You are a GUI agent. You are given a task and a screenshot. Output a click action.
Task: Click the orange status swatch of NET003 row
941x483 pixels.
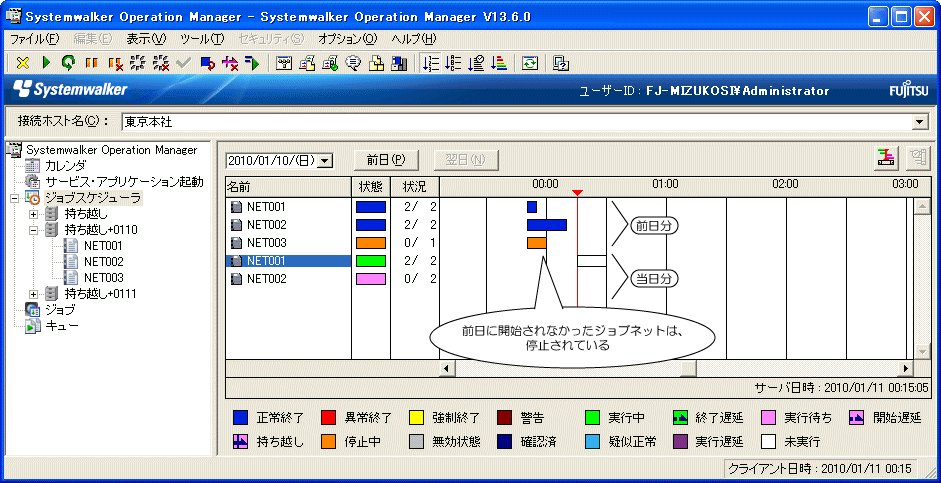(371, 243)
